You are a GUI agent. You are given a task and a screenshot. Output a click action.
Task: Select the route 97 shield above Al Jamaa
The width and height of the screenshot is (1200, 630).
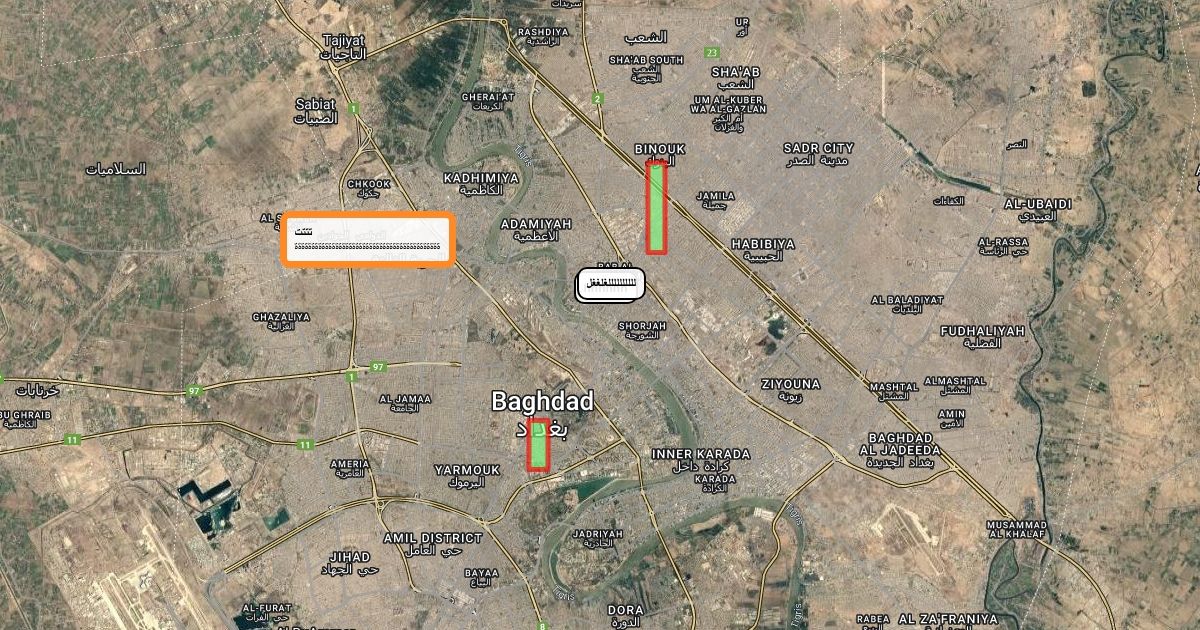(x=378, y=367)
